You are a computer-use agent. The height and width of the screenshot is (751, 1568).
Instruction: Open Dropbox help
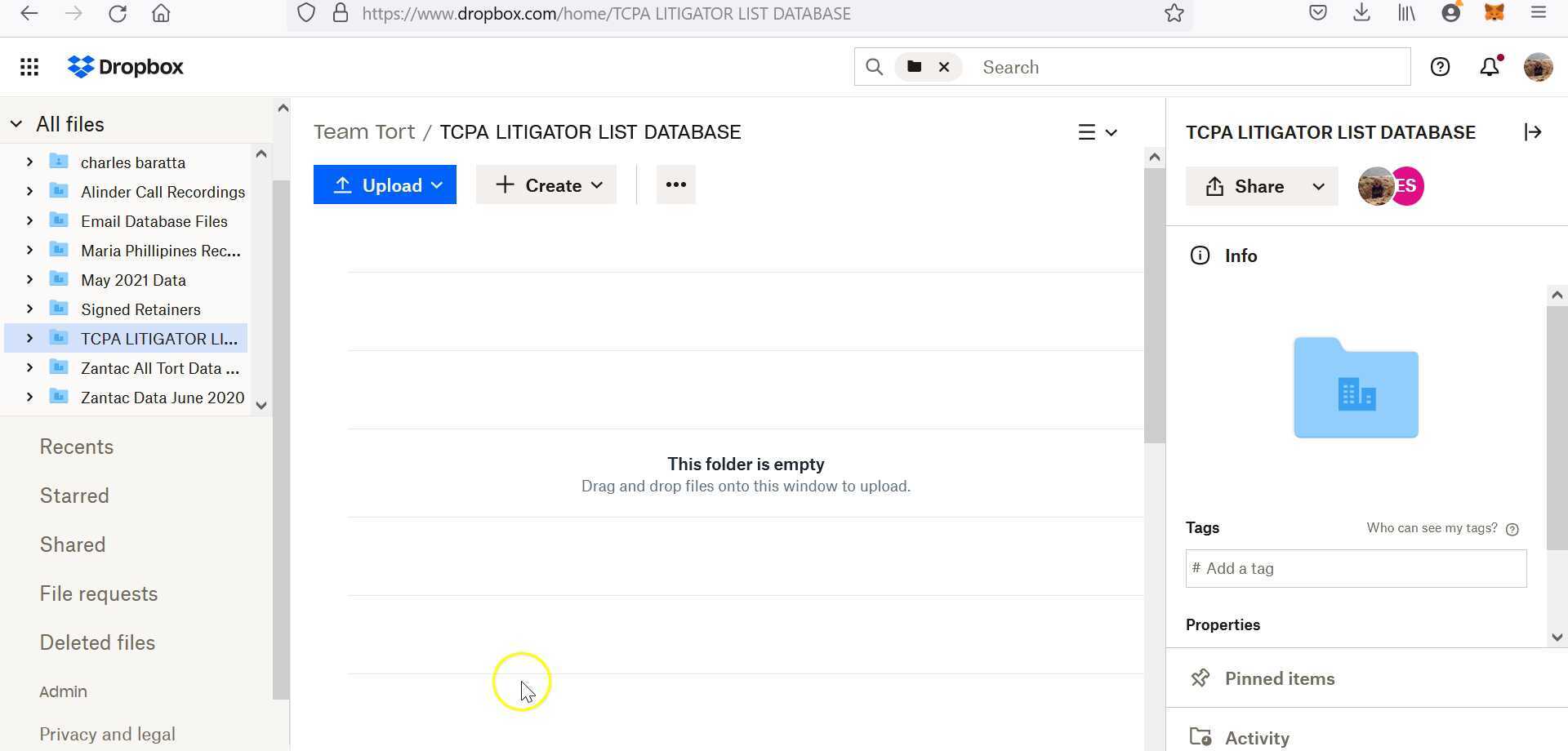click(x=1440, y=66)
